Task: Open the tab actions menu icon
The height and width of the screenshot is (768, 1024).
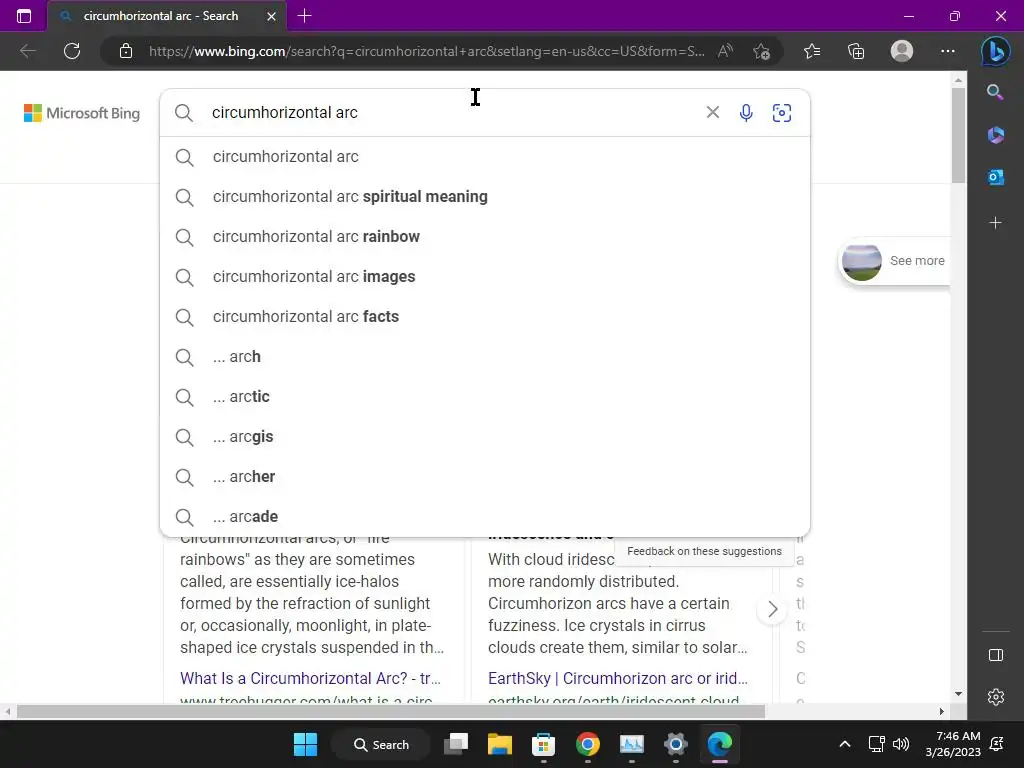Action: pos(24,16)
